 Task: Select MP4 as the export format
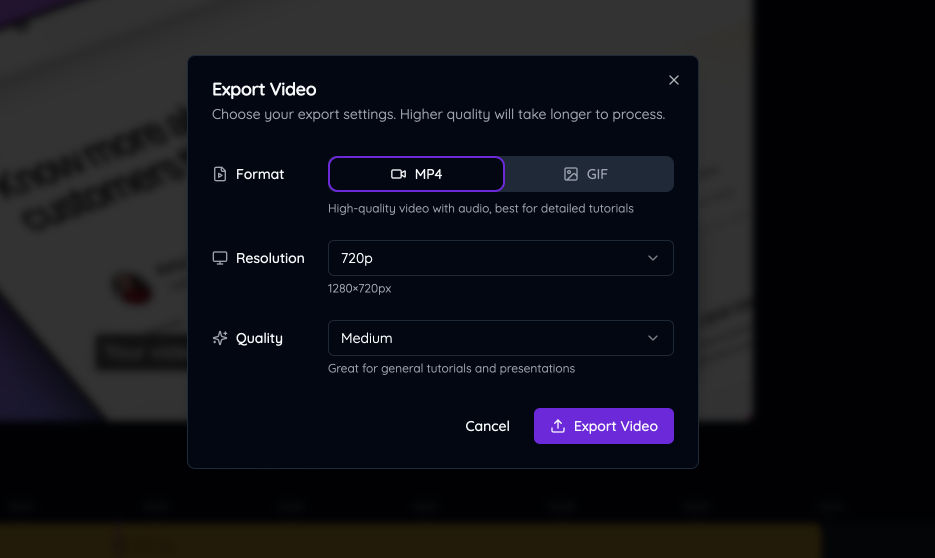click(416, 174)
